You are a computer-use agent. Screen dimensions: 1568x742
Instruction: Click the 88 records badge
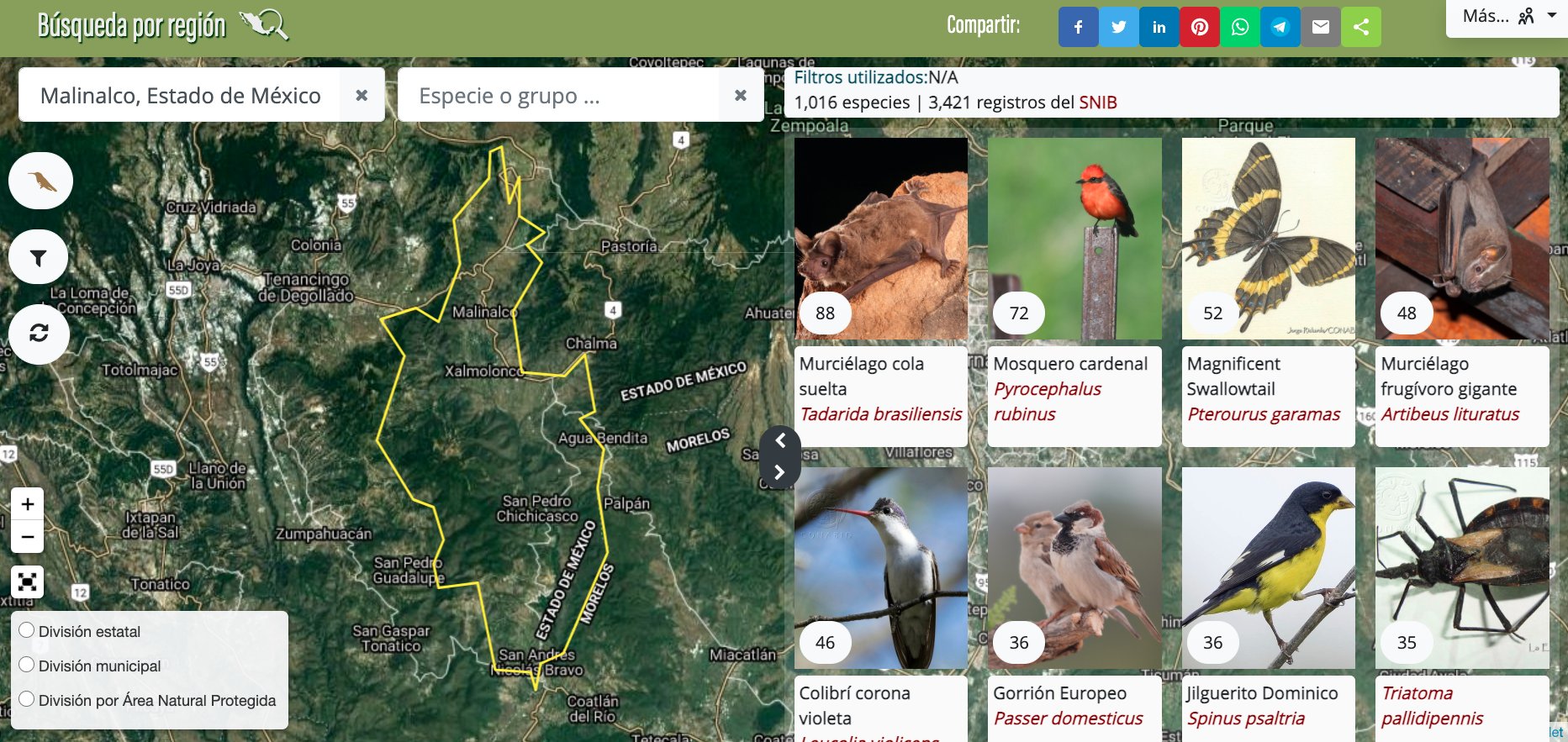tap(825, 313)
